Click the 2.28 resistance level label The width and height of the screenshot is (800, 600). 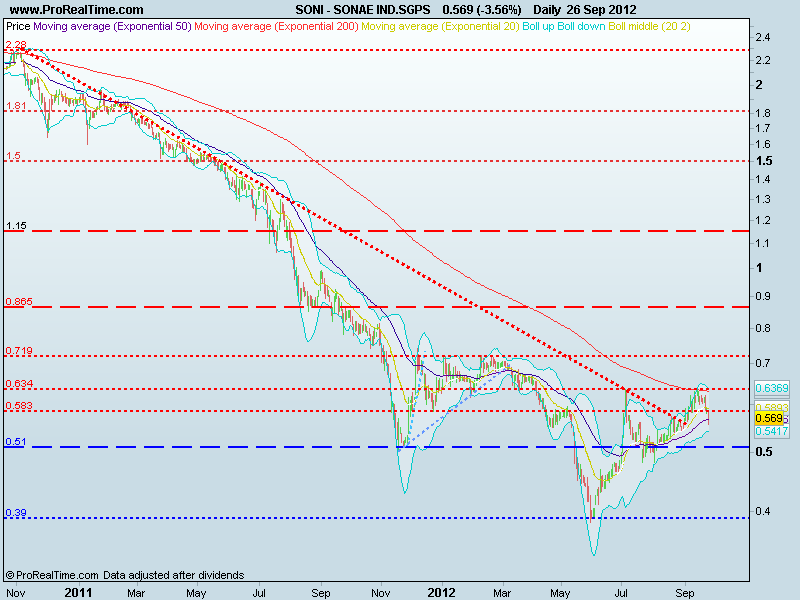[x=16, y=45]
